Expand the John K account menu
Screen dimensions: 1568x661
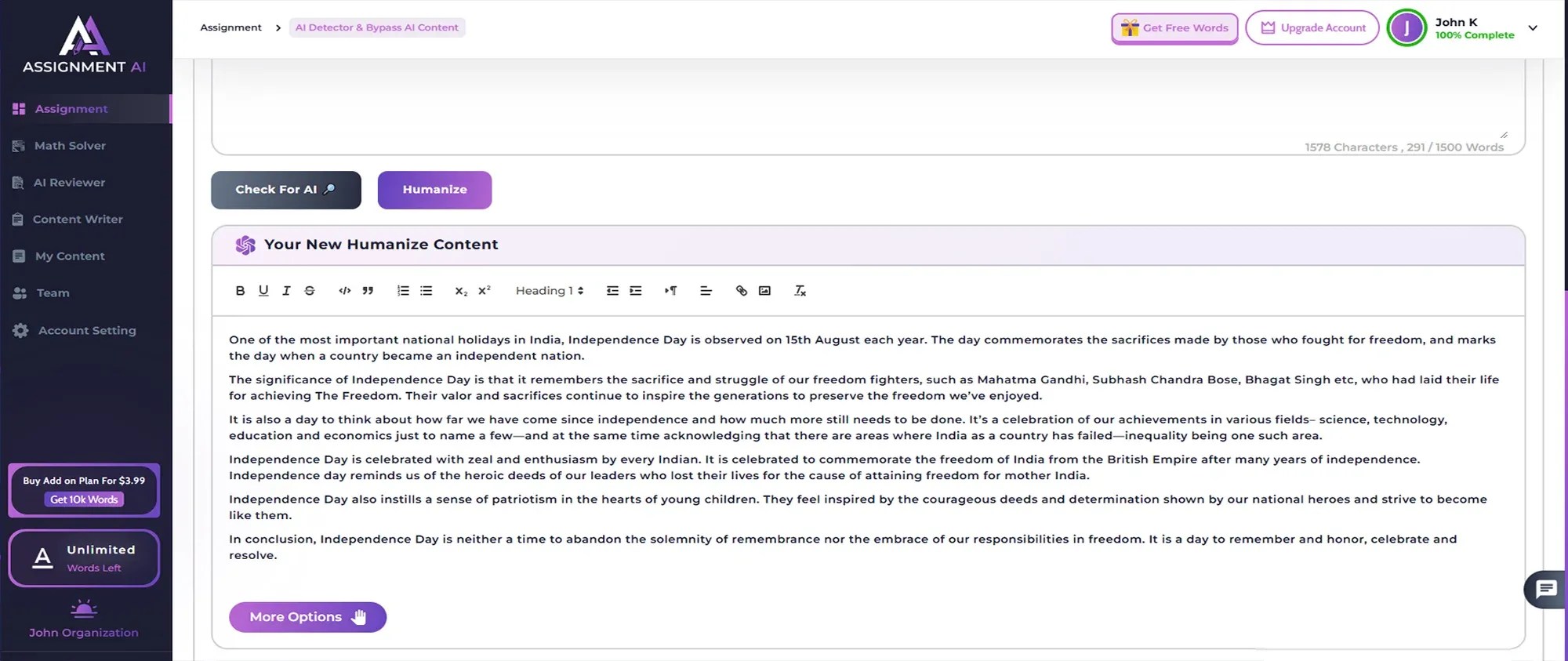1533,28
